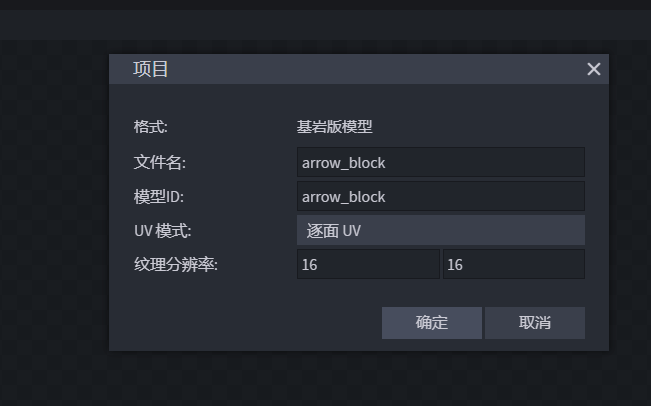Image resolution: width=651 pixels, height=406 pixels.
Task: Click the UV 模式 label
Action: tap(163, 230)
